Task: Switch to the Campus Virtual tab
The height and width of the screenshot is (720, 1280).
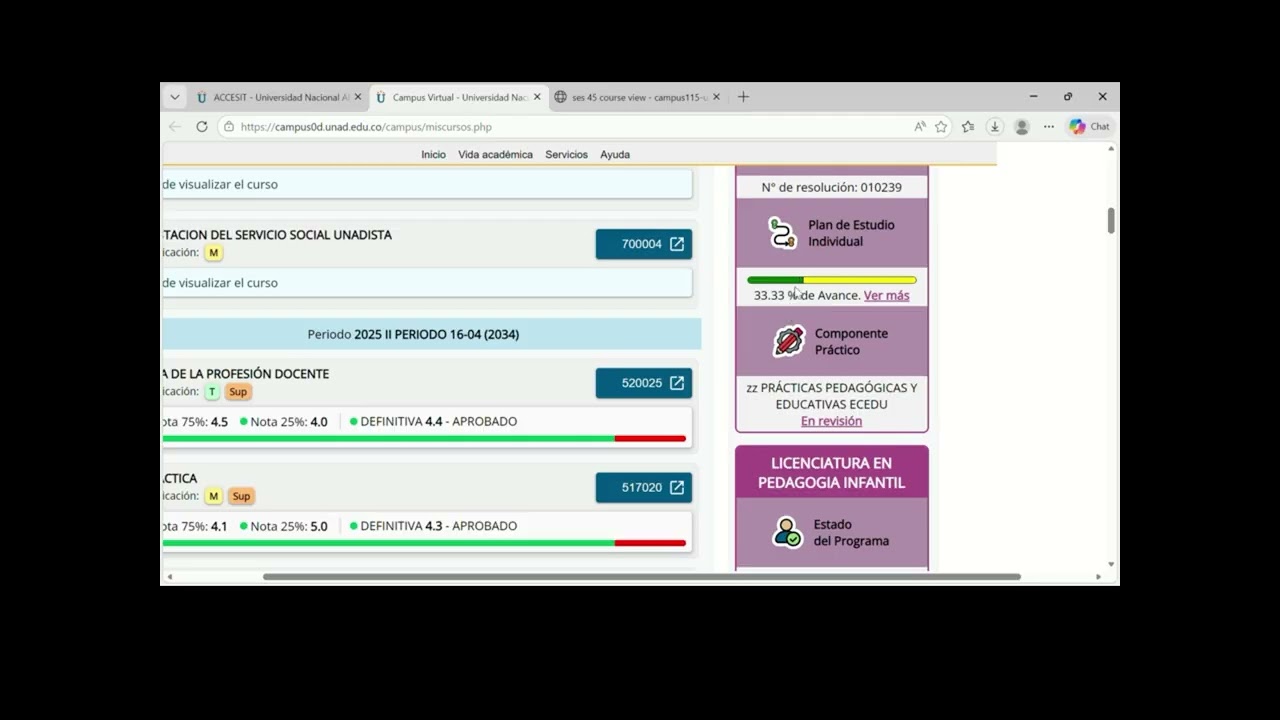Action: click(458, 97)
